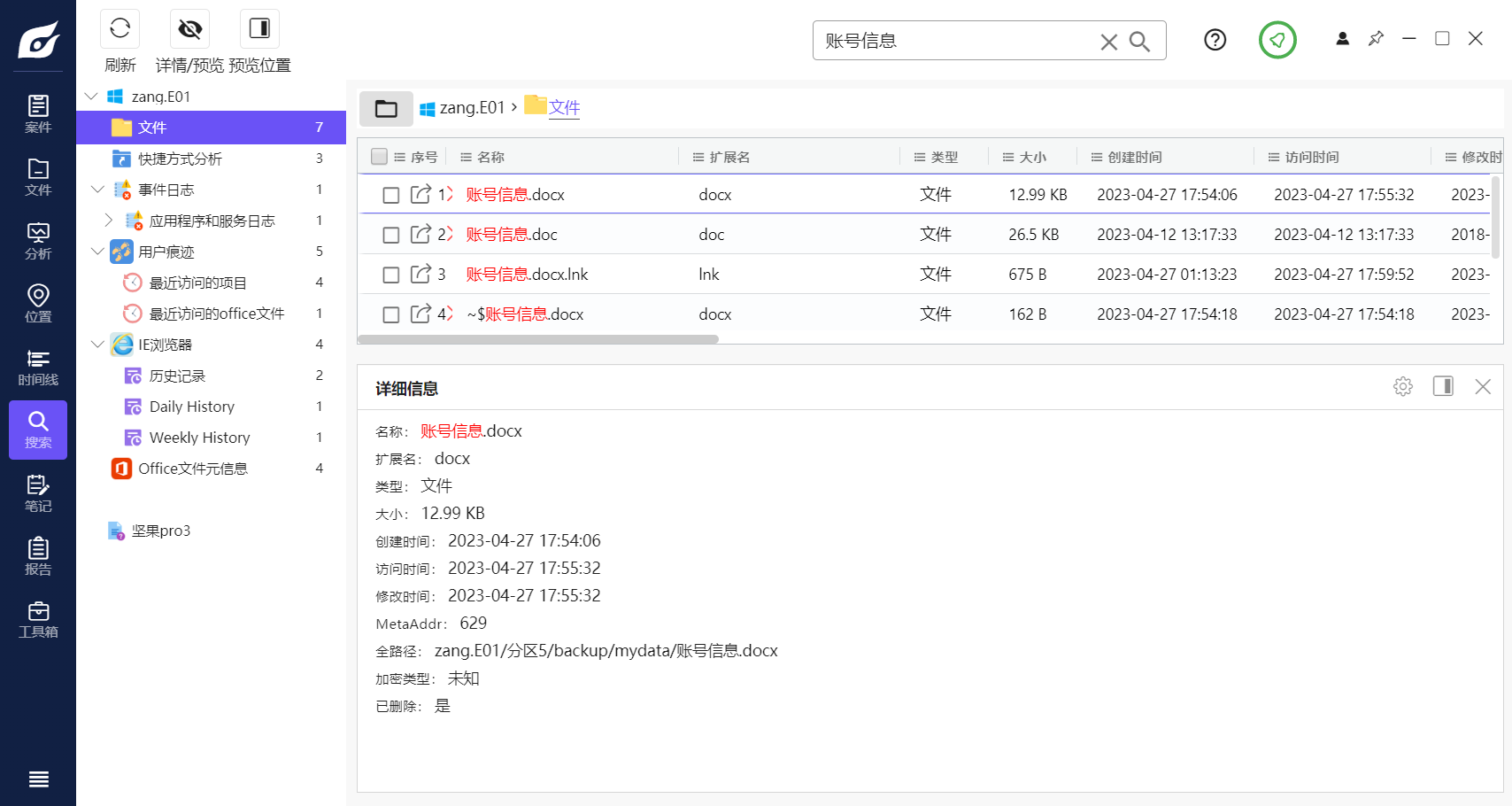The width and height of the screenshot is (1512, 806).
Task: Click the file table vertical scrollbar
Action: click(x=1496, y=218)
